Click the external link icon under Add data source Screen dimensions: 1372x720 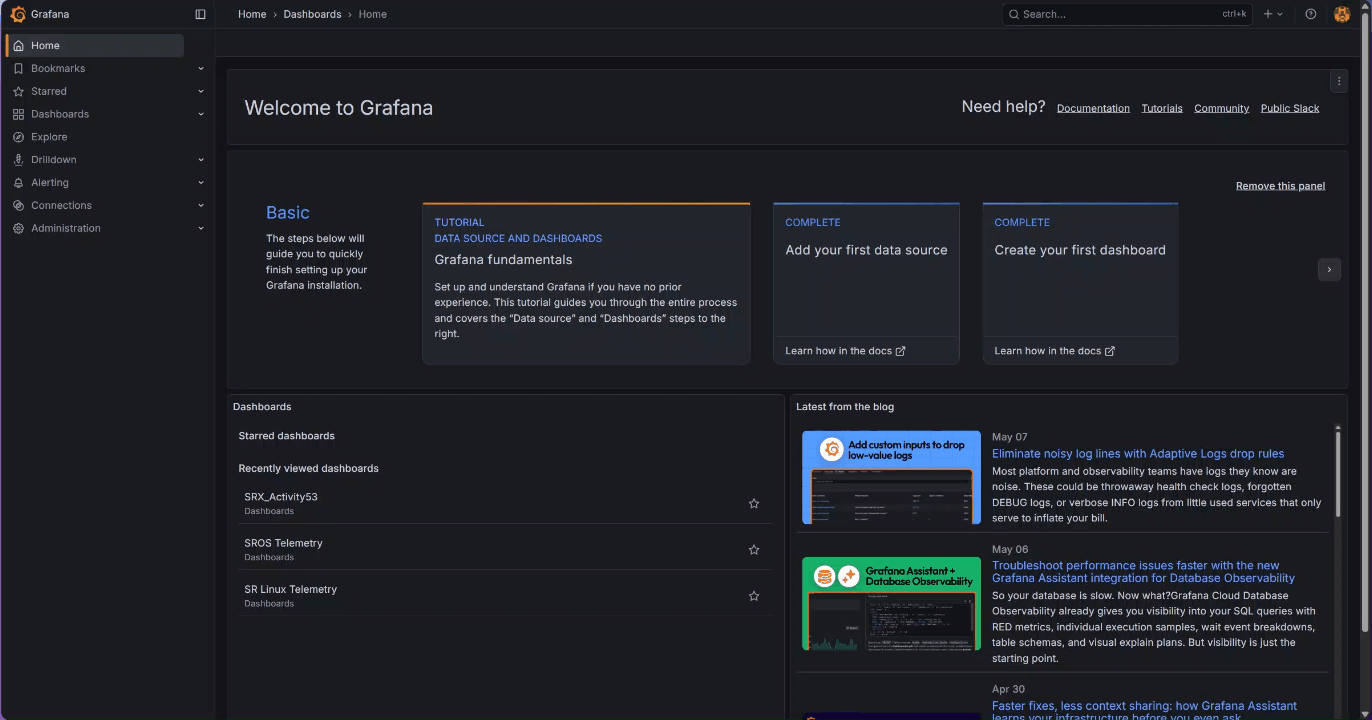[x=901, y=351]
